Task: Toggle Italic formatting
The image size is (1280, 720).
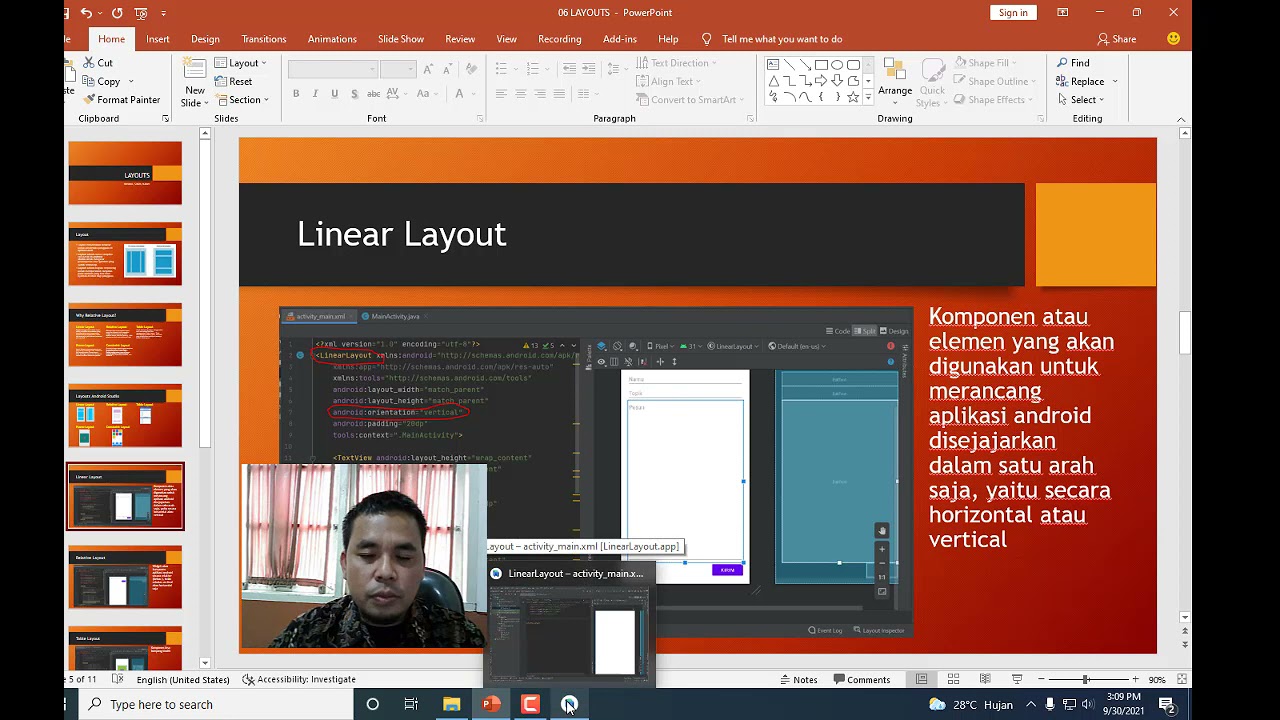Action: (x=315, y=94)
